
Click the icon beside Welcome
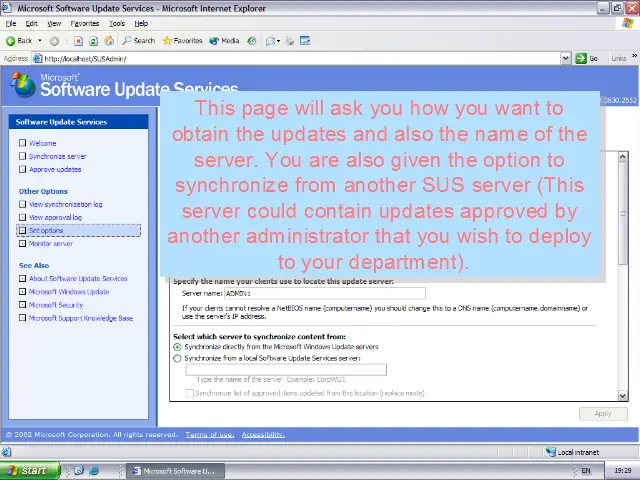click(22, 143)
